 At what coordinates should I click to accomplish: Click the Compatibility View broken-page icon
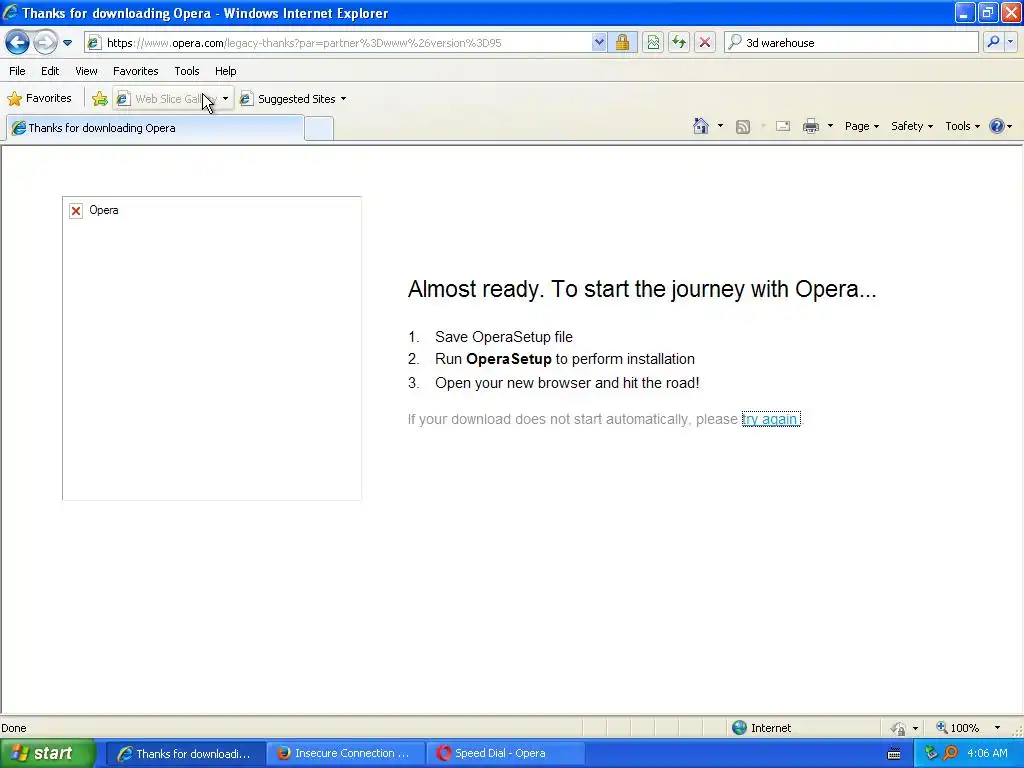click(x=652, y=43)
